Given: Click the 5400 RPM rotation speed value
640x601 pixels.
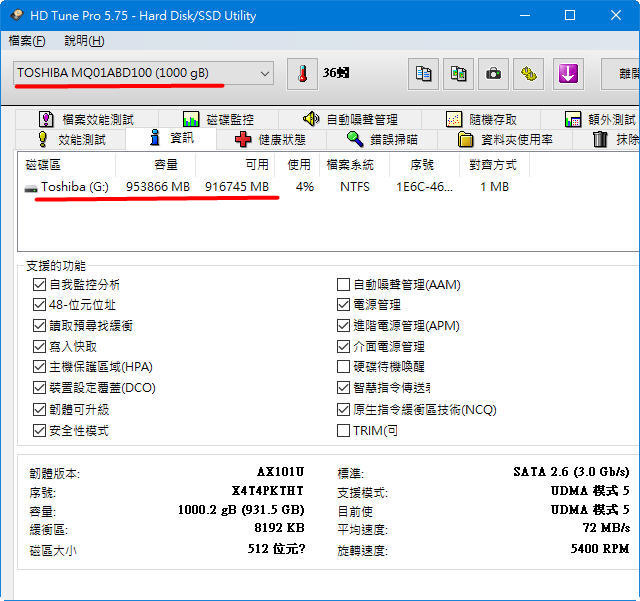Looking at the screenshot, I should [600, 548].
